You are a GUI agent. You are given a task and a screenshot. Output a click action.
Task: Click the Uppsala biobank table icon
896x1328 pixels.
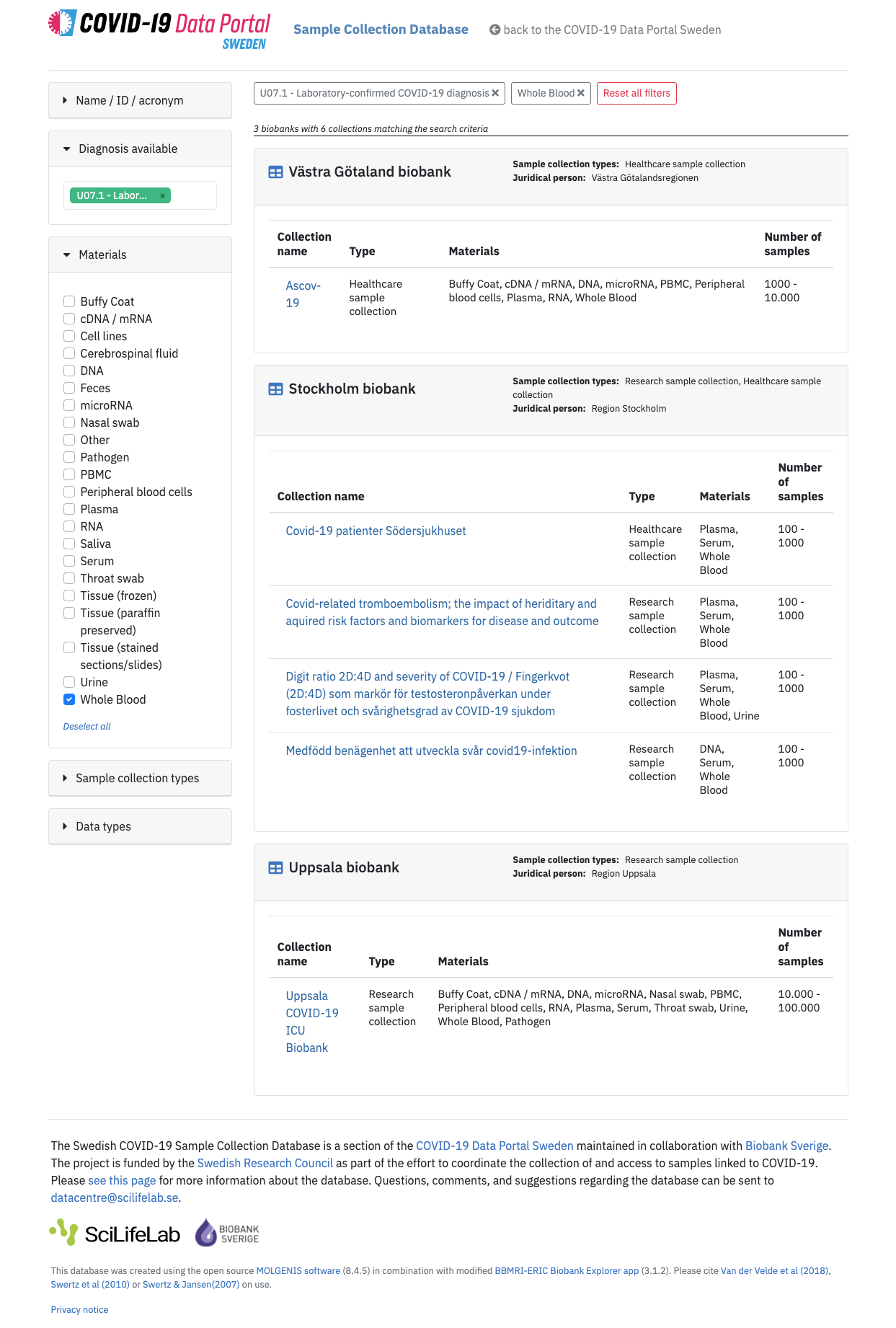[x=275, y=868]
